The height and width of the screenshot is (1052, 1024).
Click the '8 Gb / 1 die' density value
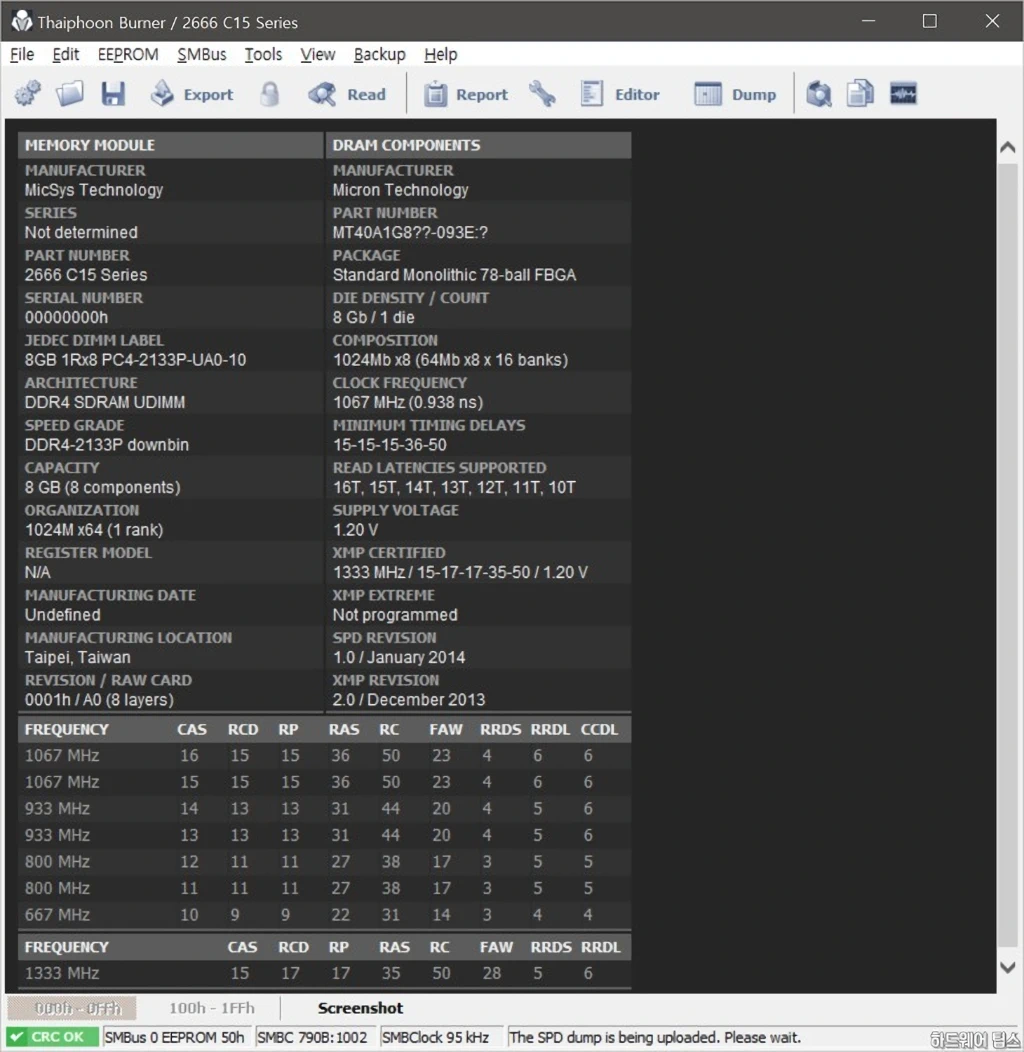pos(374,317)
